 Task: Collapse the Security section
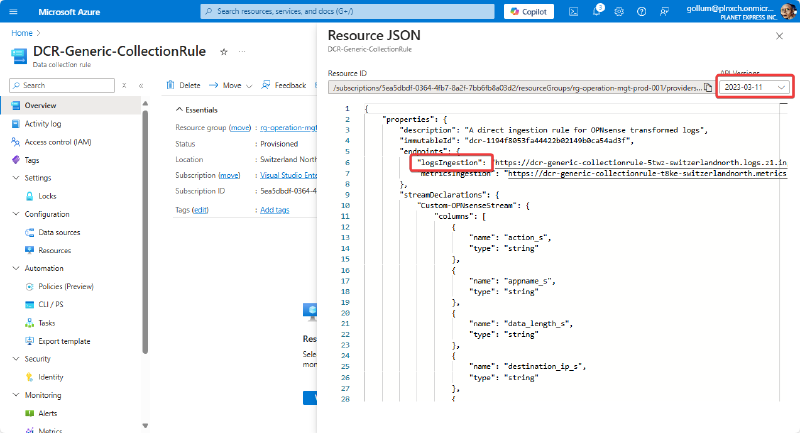pyautogui.click(x=15, y=359)
